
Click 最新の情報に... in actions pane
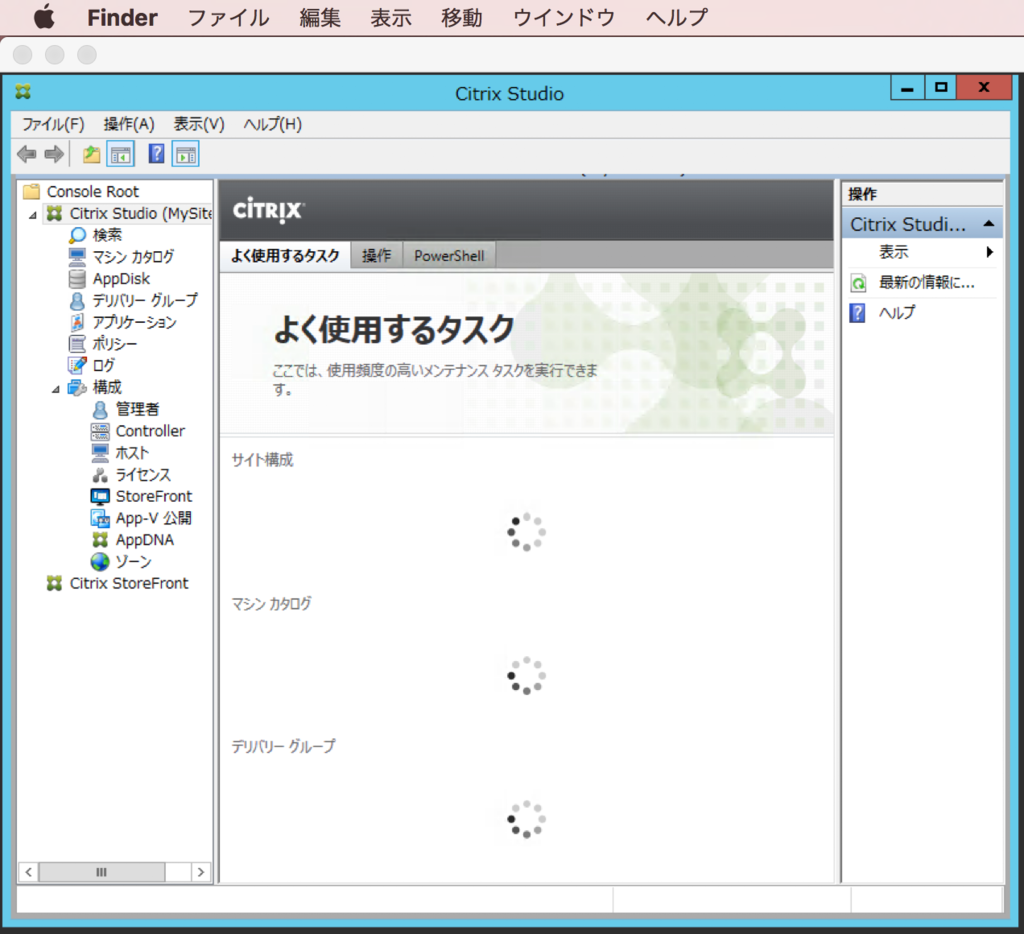coord(926,283)
